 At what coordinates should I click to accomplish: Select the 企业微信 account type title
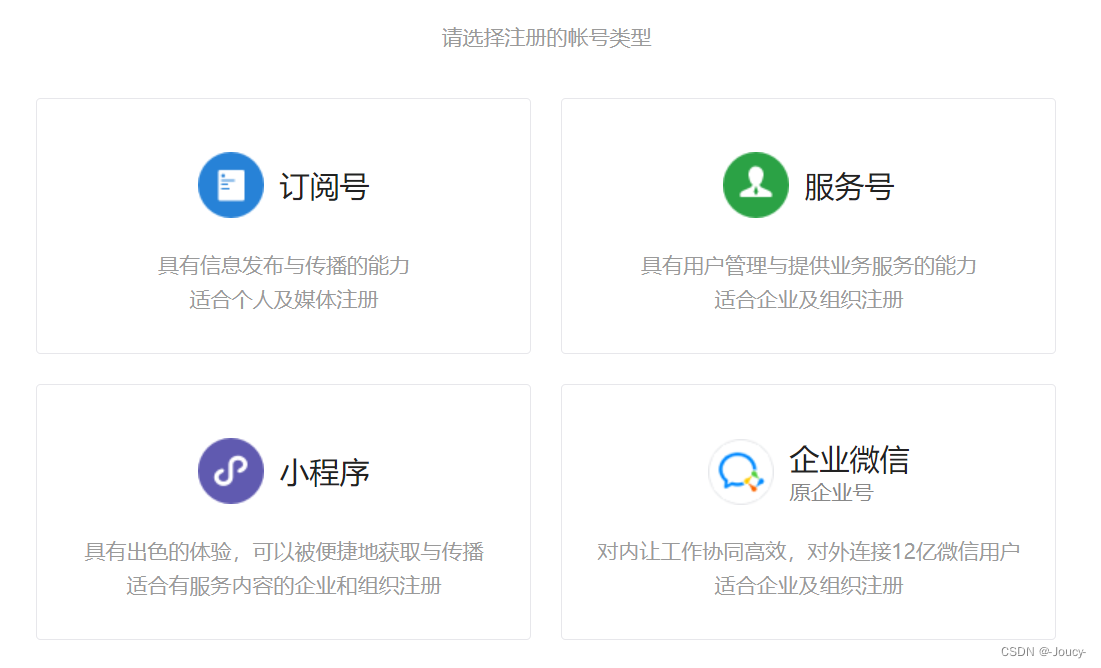849,459
